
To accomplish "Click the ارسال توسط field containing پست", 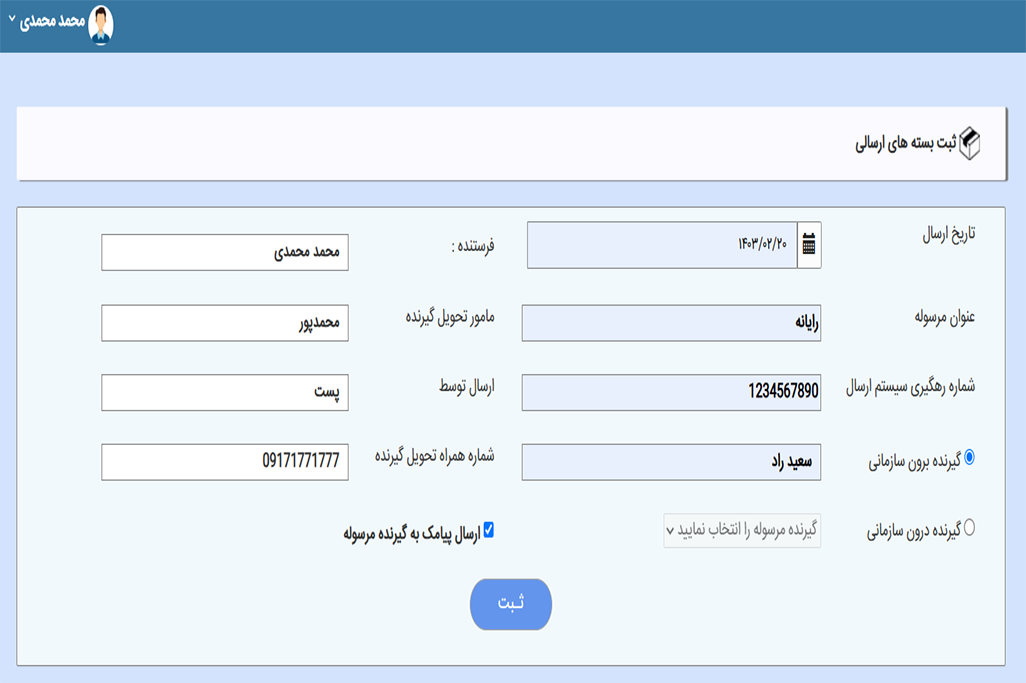I will (x=225, y=392).
